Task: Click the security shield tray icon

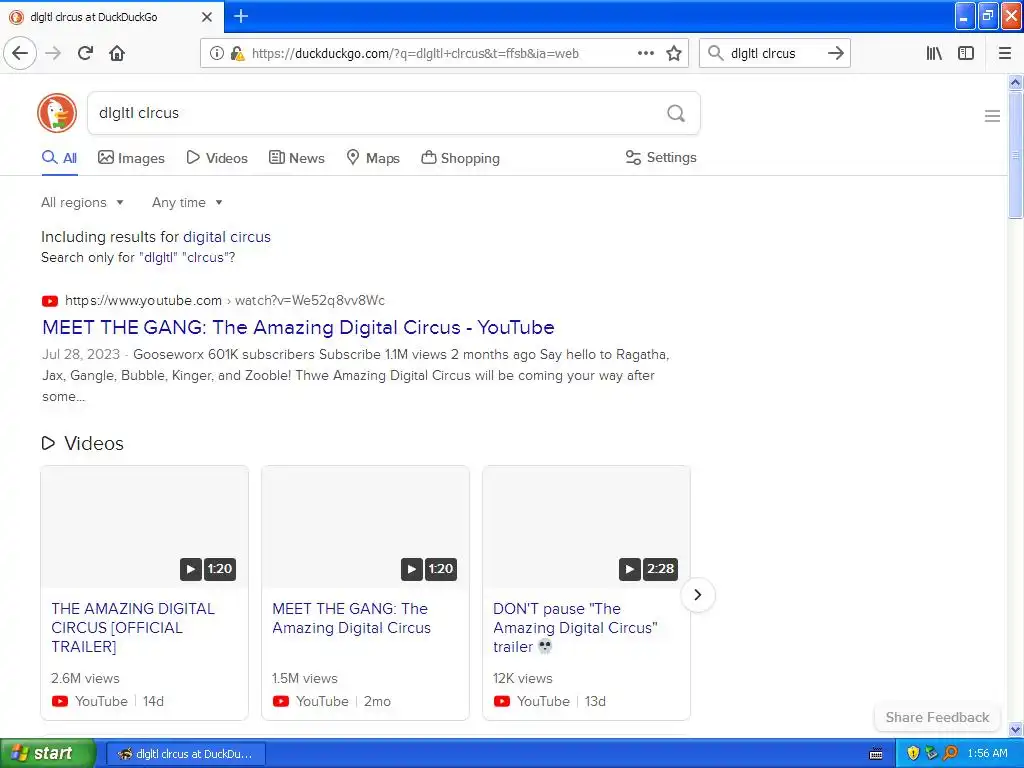Action: click(913, 754)
